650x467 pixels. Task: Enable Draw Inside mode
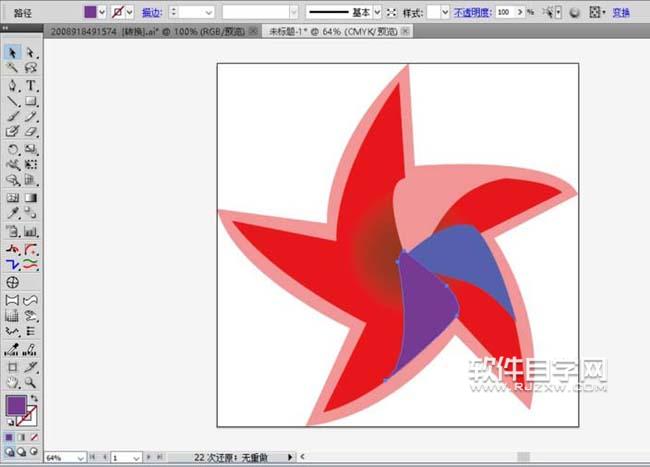34,452
